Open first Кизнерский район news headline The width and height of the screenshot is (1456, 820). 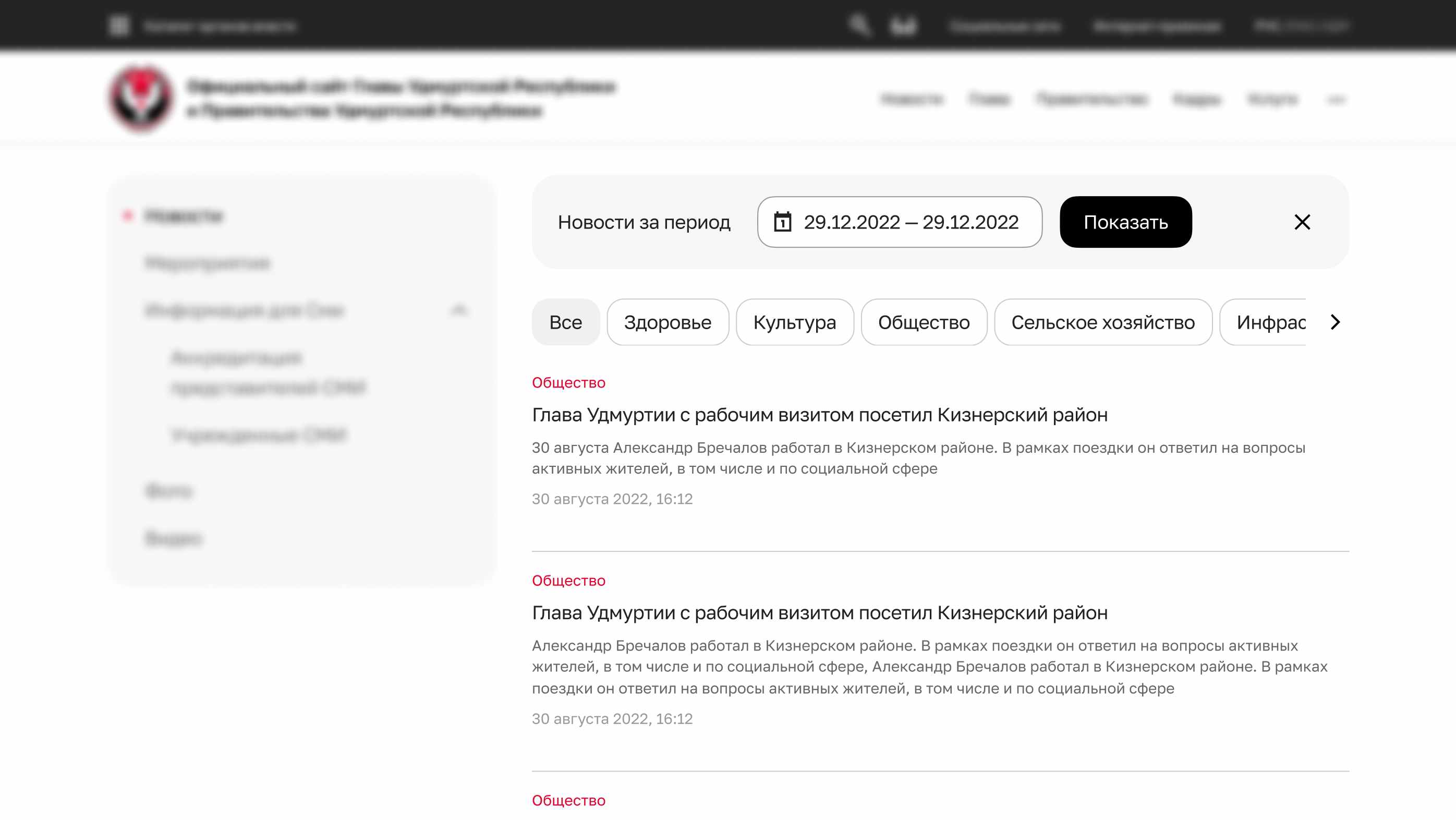[x=819, y=415]
